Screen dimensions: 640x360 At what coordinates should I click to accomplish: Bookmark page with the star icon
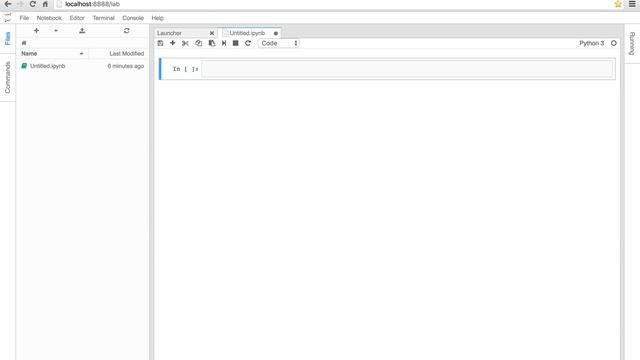618,4
